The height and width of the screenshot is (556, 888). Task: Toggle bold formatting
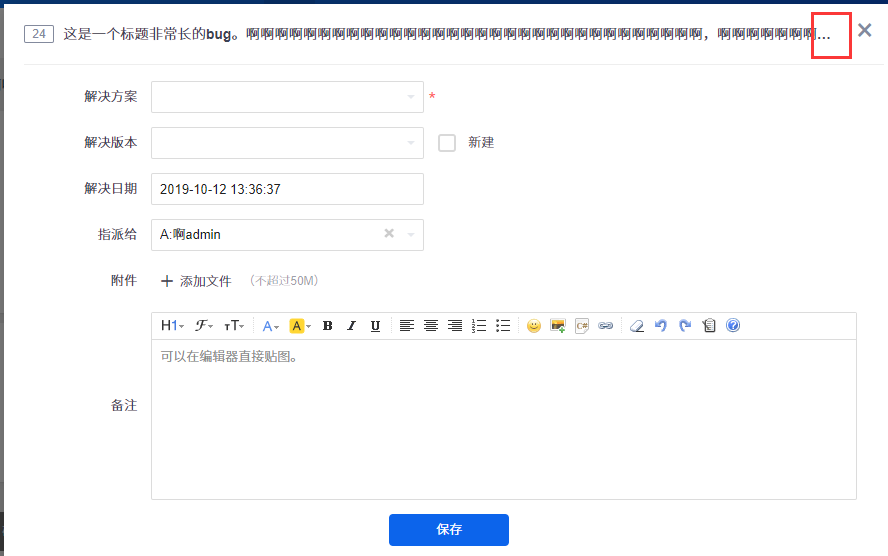point(327,326)
